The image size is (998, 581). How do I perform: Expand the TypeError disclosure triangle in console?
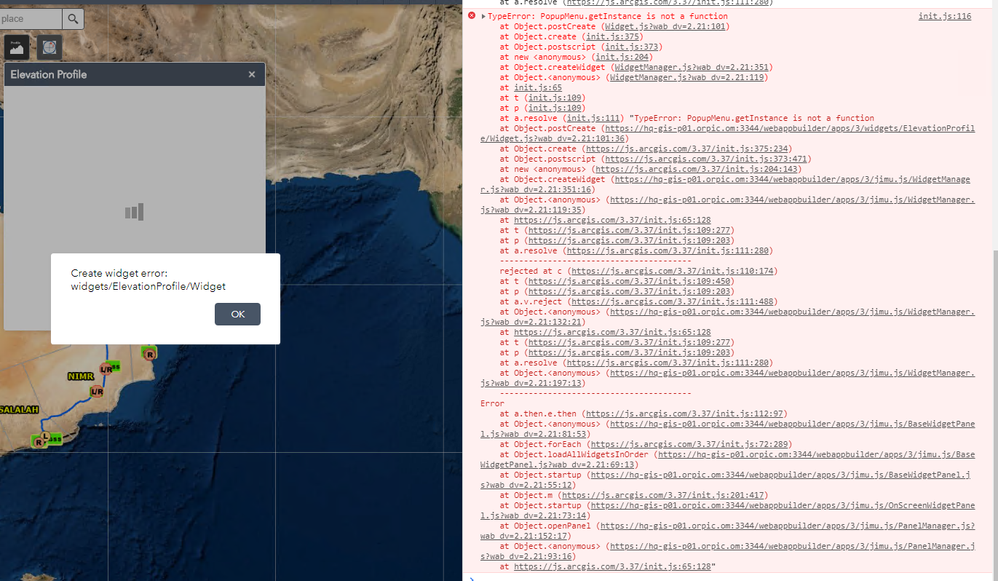click(484, 17)
